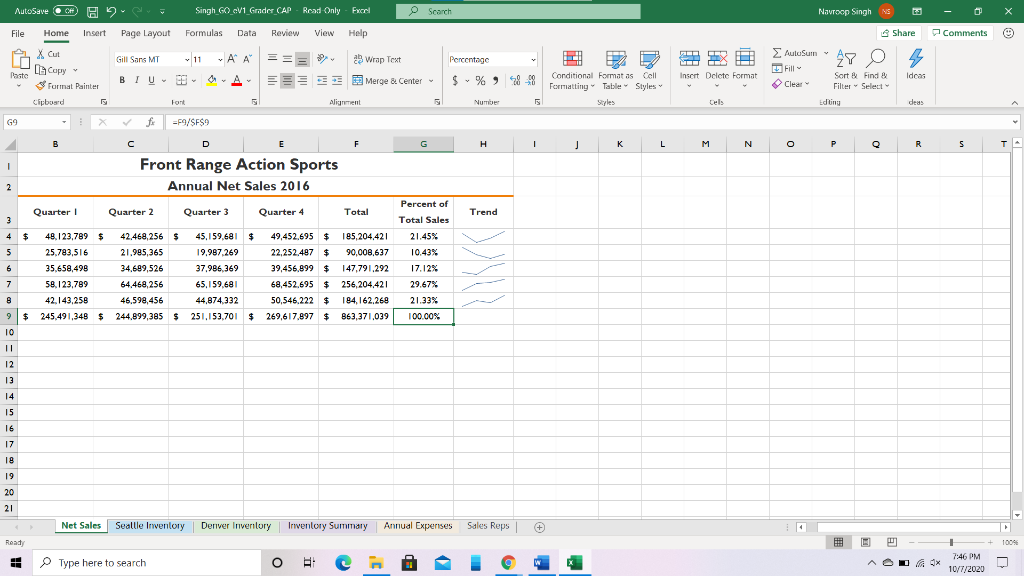
Task: Click the Share button
Action: (898, 32)
